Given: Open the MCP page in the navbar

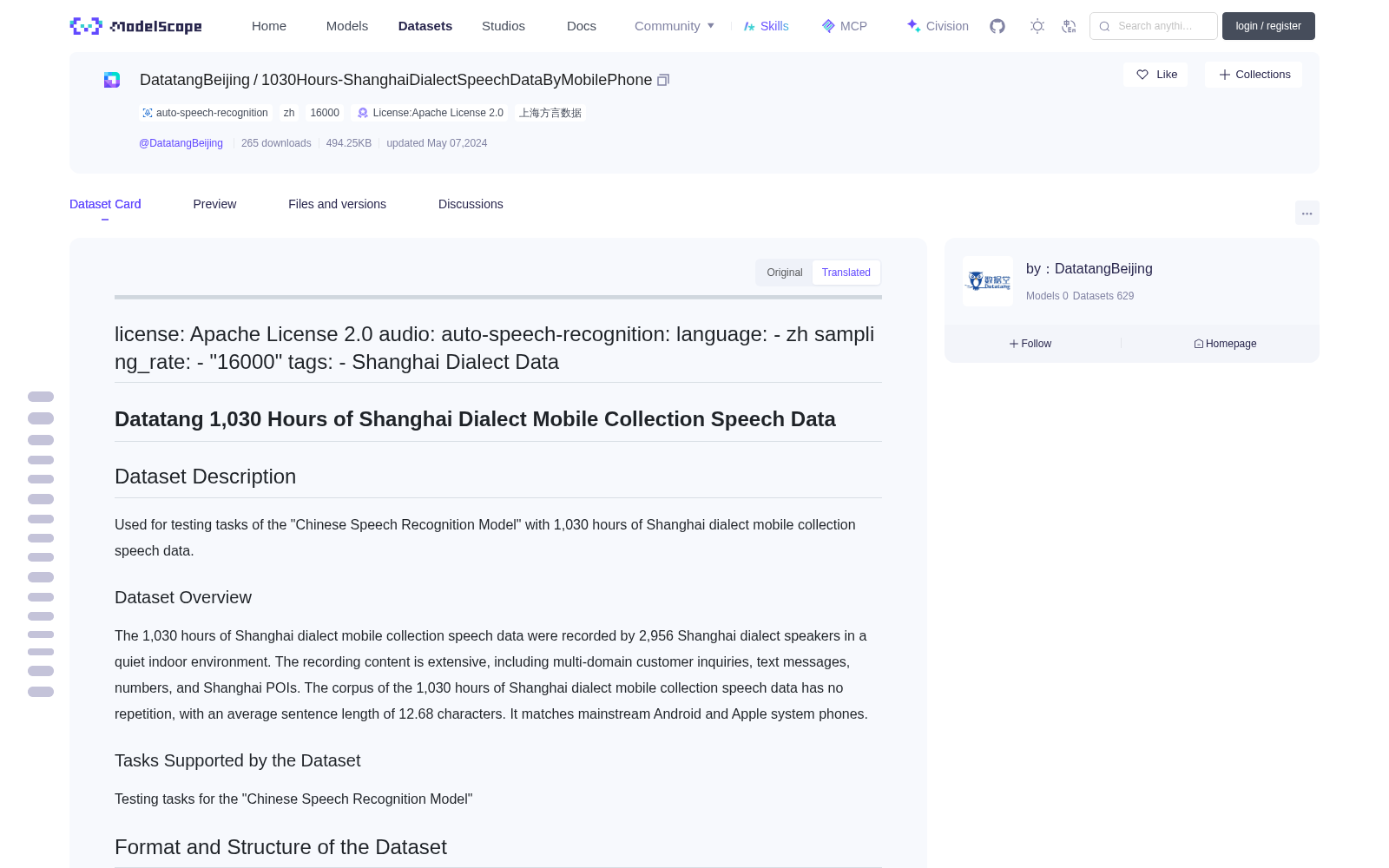Looking at the screenshot, I should (845, 26).
